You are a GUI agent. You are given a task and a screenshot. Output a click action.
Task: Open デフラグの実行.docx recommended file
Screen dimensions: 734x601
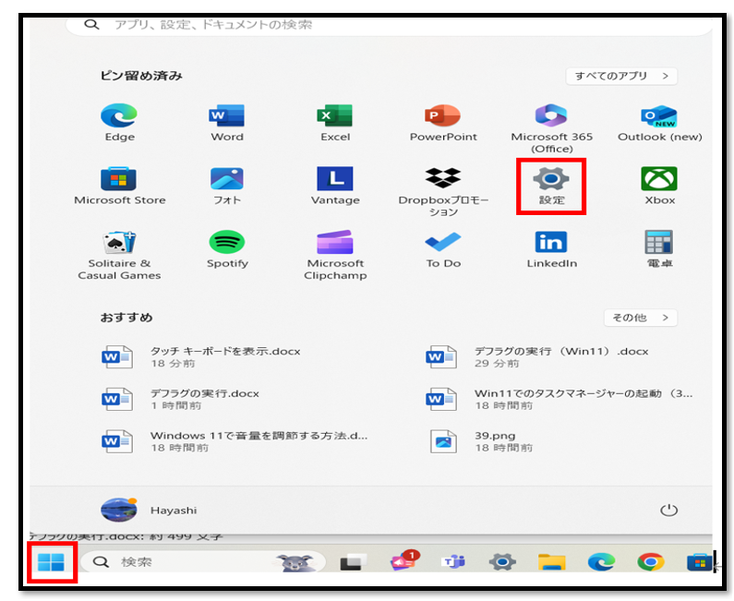pyautogui.click(x=181, y=399)
